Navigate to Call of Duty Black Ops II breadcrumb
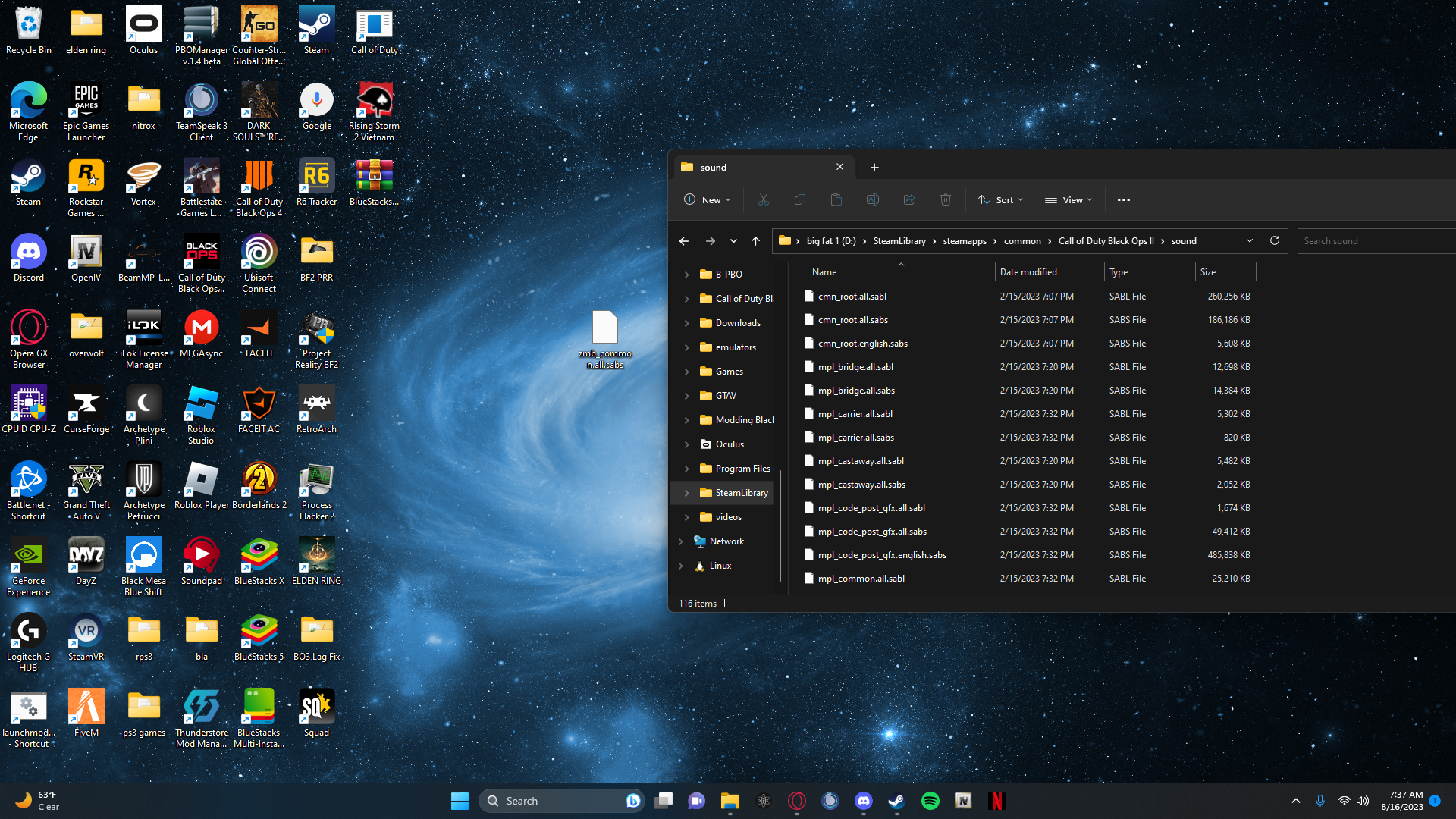Viewport: 1456px width, 819px height. point(1106,241)
